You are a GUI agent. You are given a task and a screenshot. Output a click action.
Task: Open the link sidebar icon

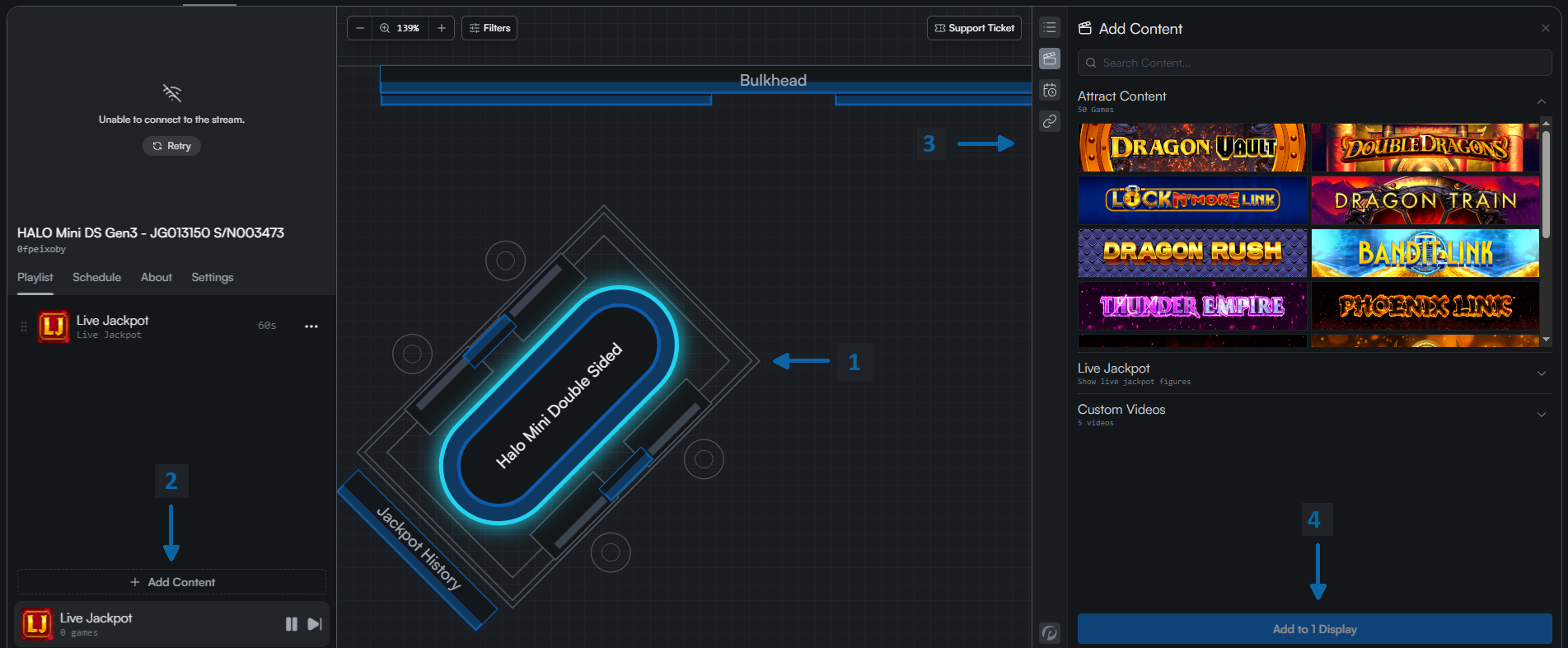[x=1050, y=121]
